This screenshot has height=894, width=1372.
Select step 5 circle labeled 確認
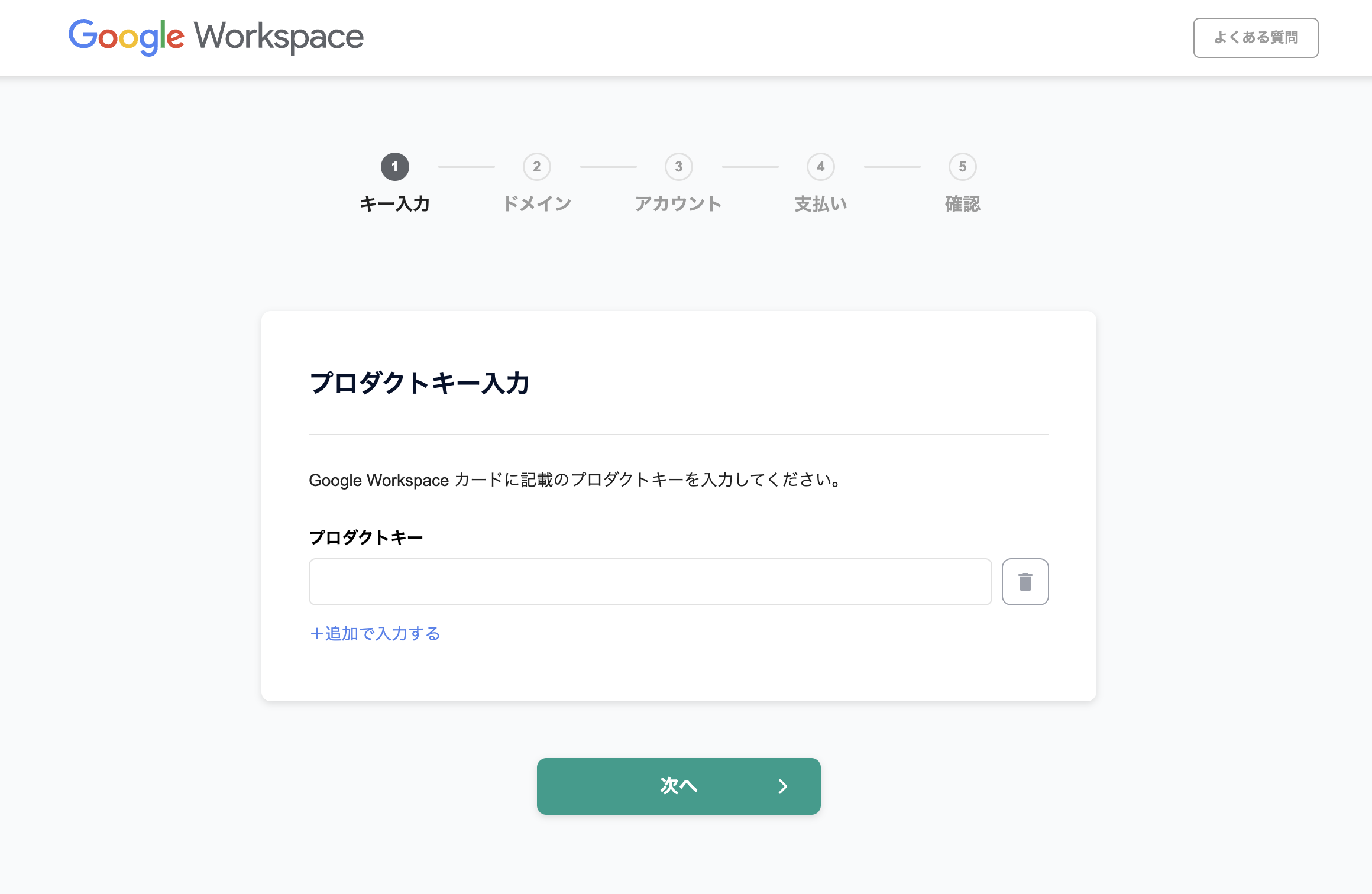click(963, 167)
